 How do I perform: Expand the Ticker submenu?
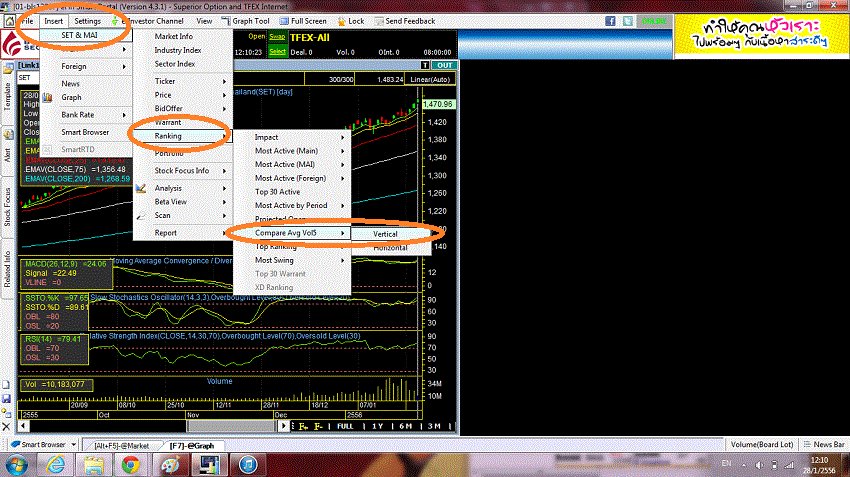tap(183, 81)
